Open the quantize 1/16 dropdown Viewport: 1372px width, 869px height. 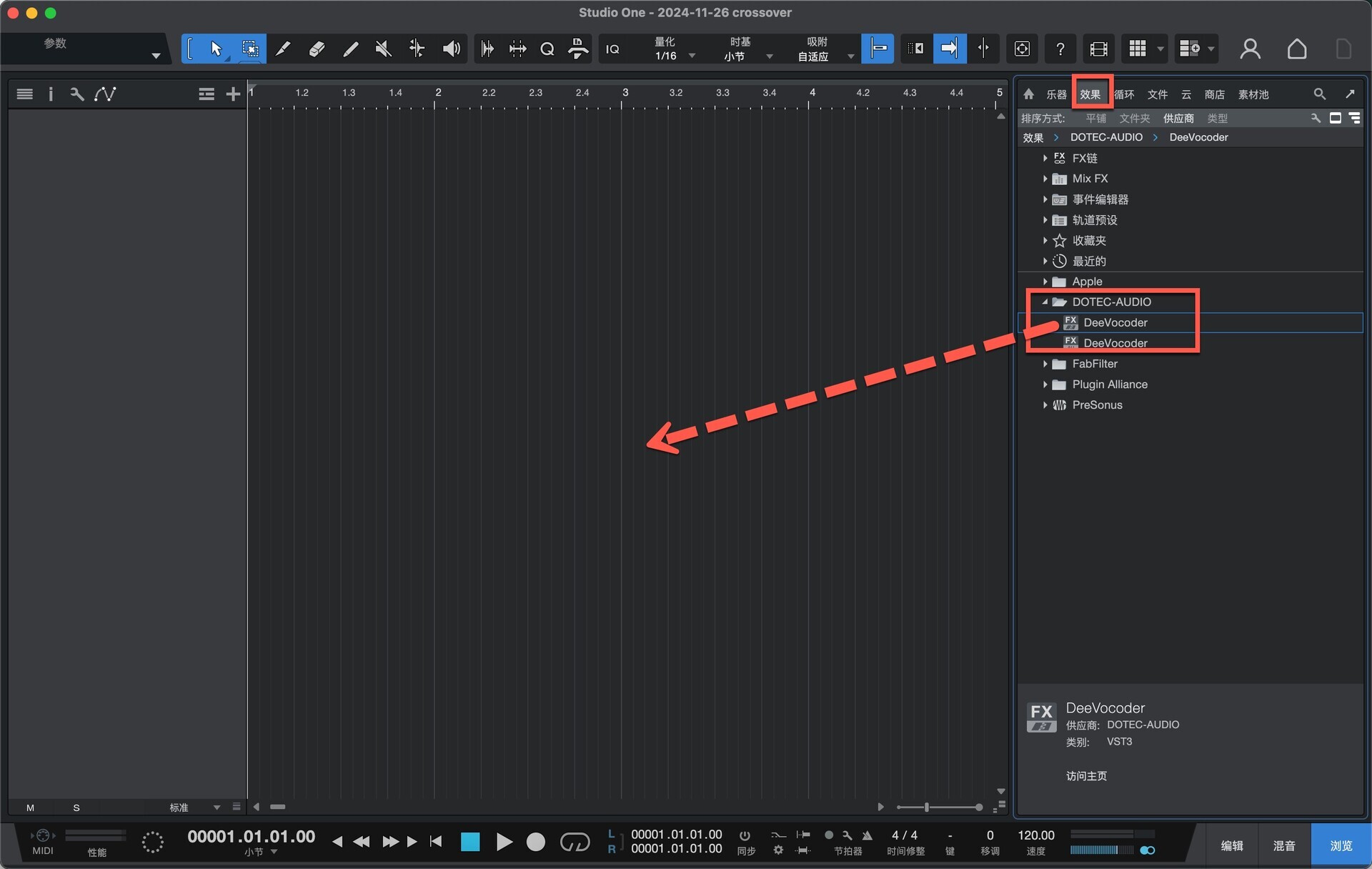coord(691,56)
